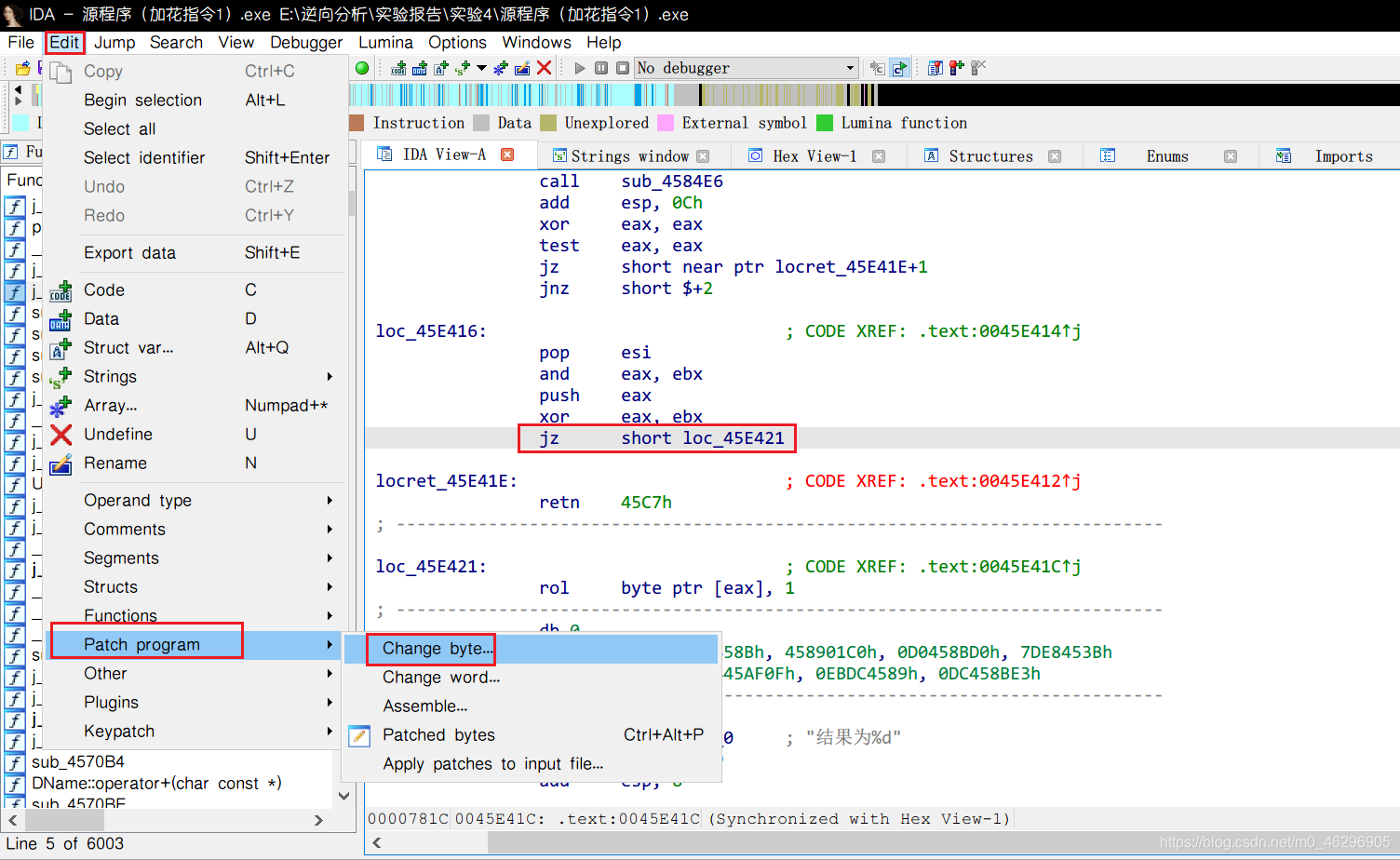Switch to the Hex View-1 tab

(814, 156)
